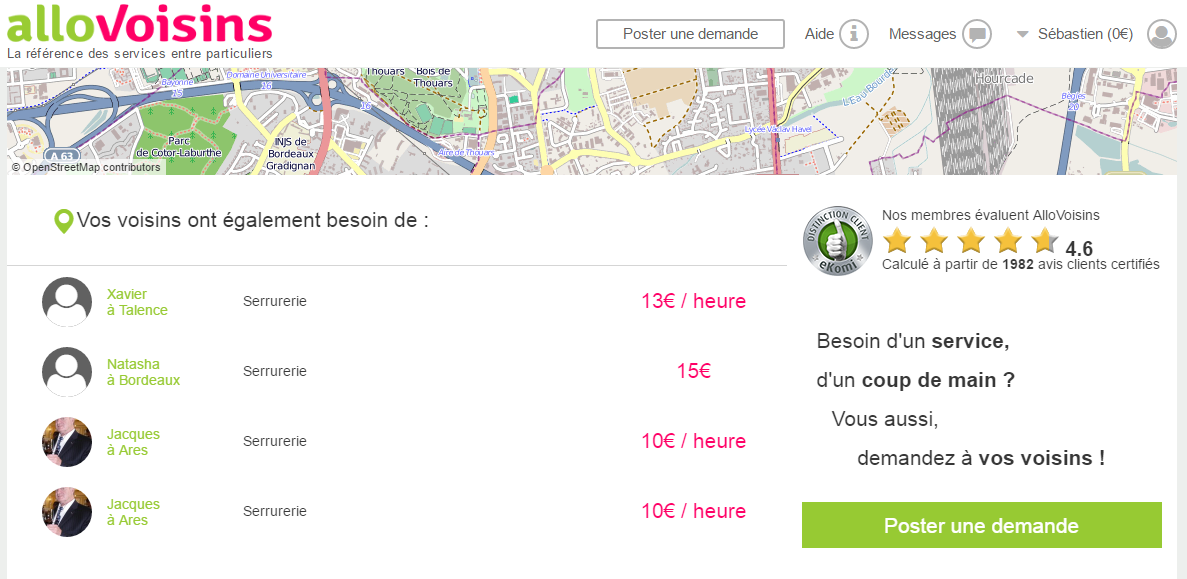Open the Messages menu item

[x=922, y=34]
